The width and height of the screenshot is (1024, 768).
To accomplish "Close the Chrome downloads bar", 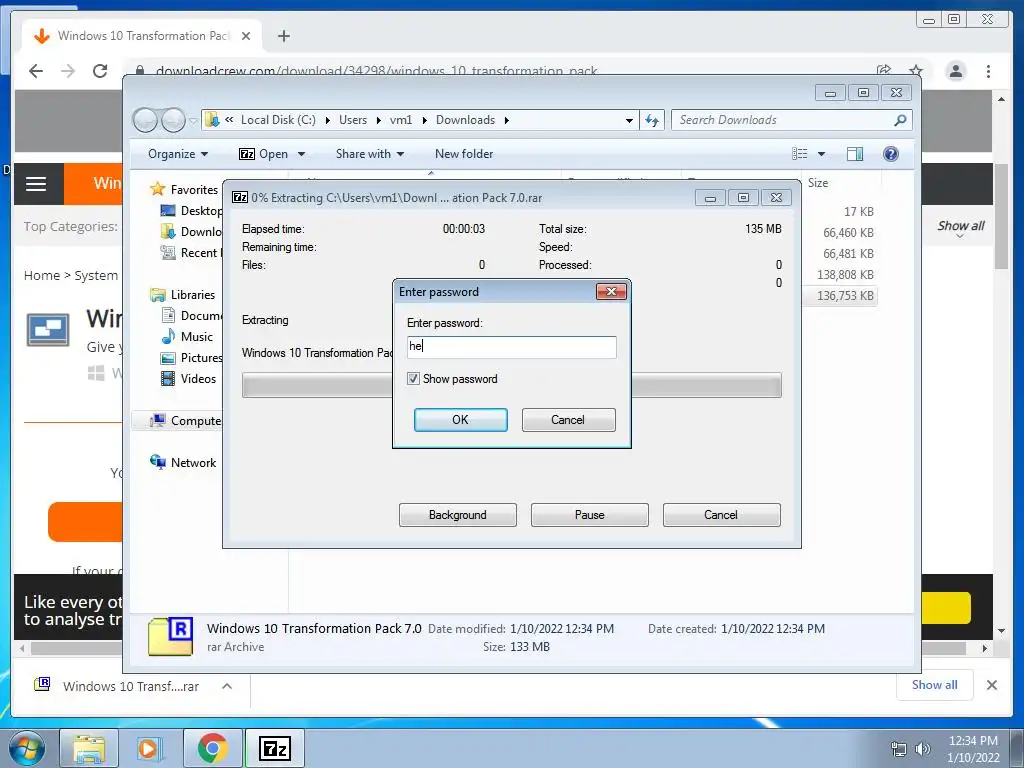I will (x=991, y=685).
